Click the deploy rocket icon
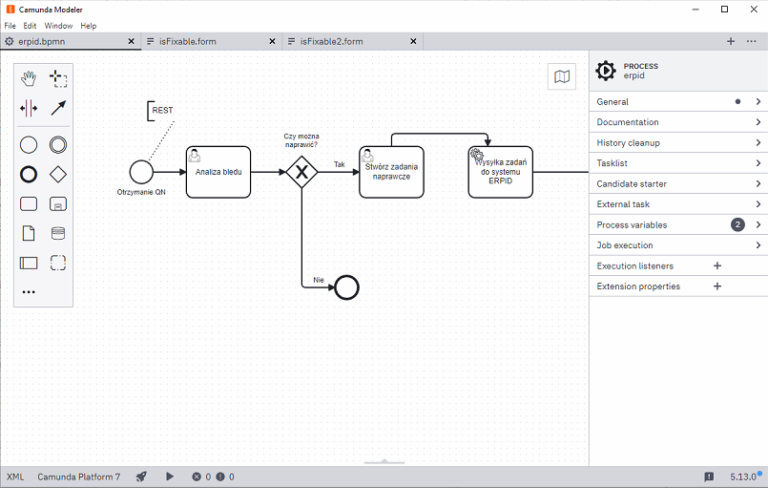Viewport: 768px width, 488px height. 142,477
